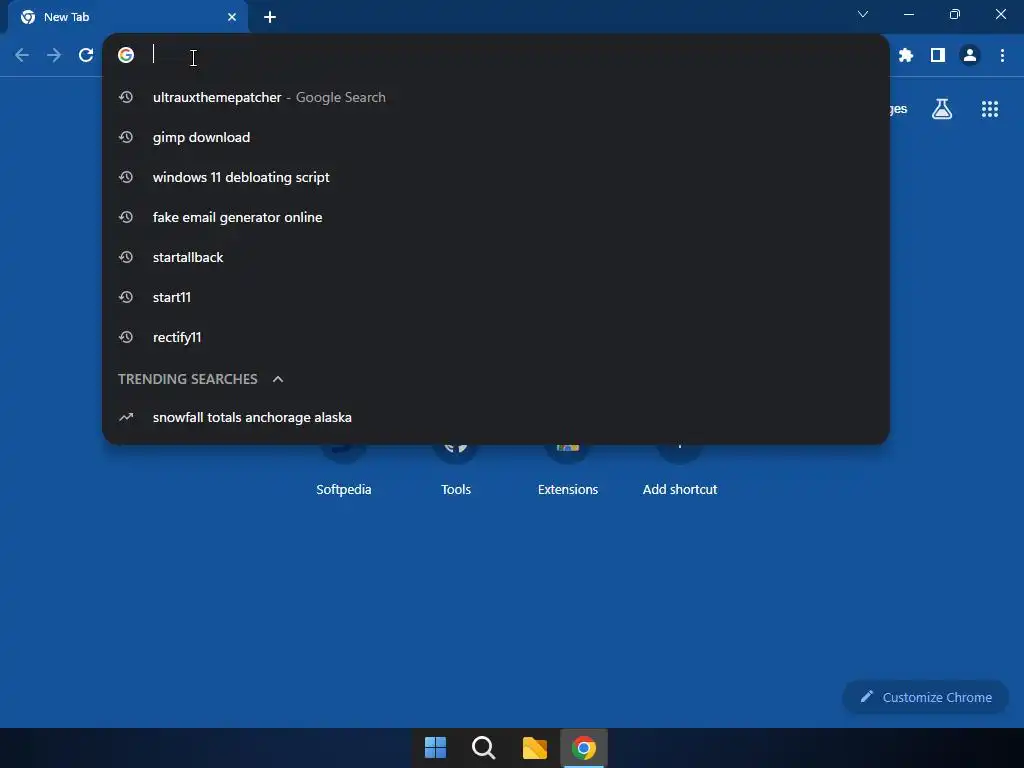Click the trending arrow icon beside snowfall totals
This screenshot has width=1024, height=768.
(x=126, y=417)
